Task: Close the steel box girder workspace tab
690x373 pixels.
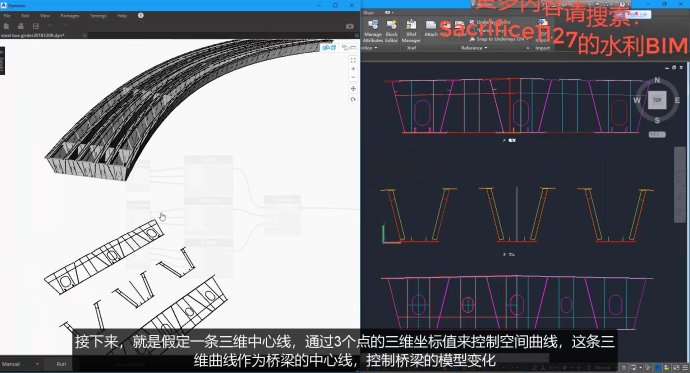Action: pyautogui.click(x=84, y=35)
